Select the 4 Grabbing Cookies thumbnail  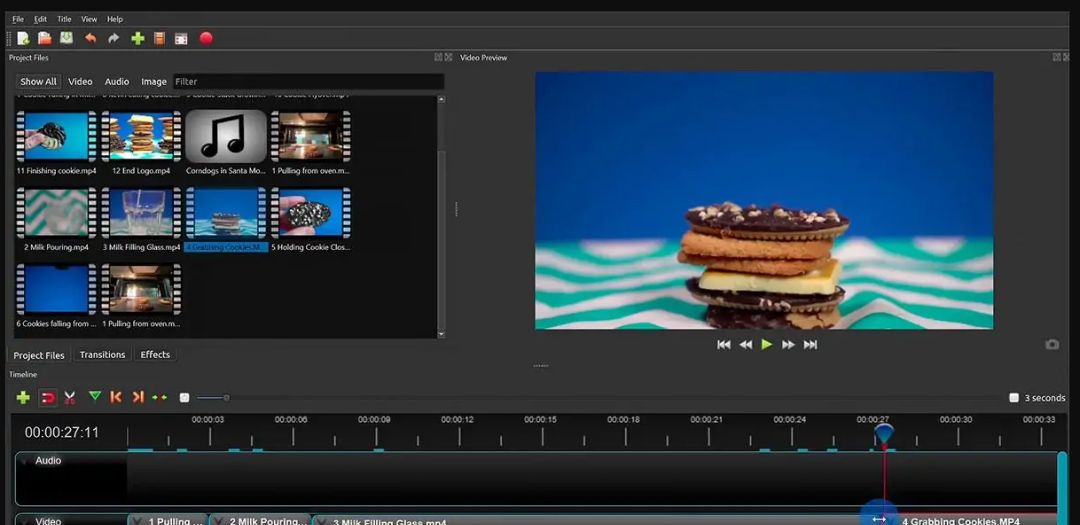click(x=226, y=212)
